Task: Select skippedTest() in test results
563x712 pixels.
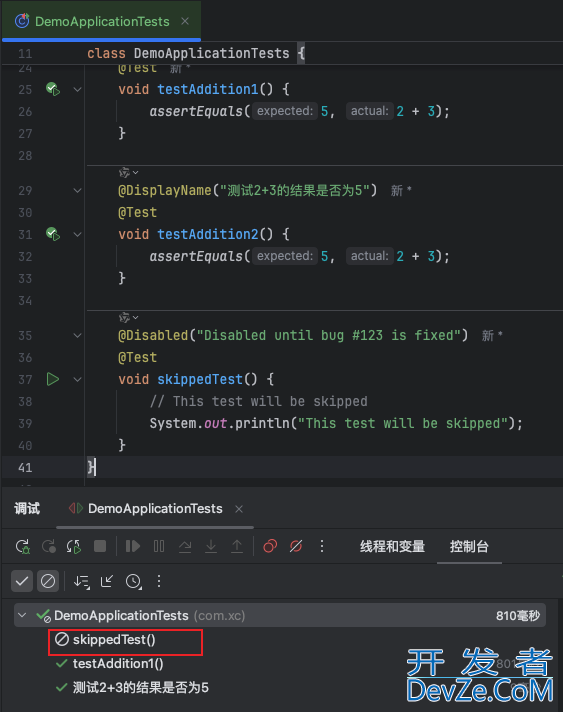Action: click(114, 639)
